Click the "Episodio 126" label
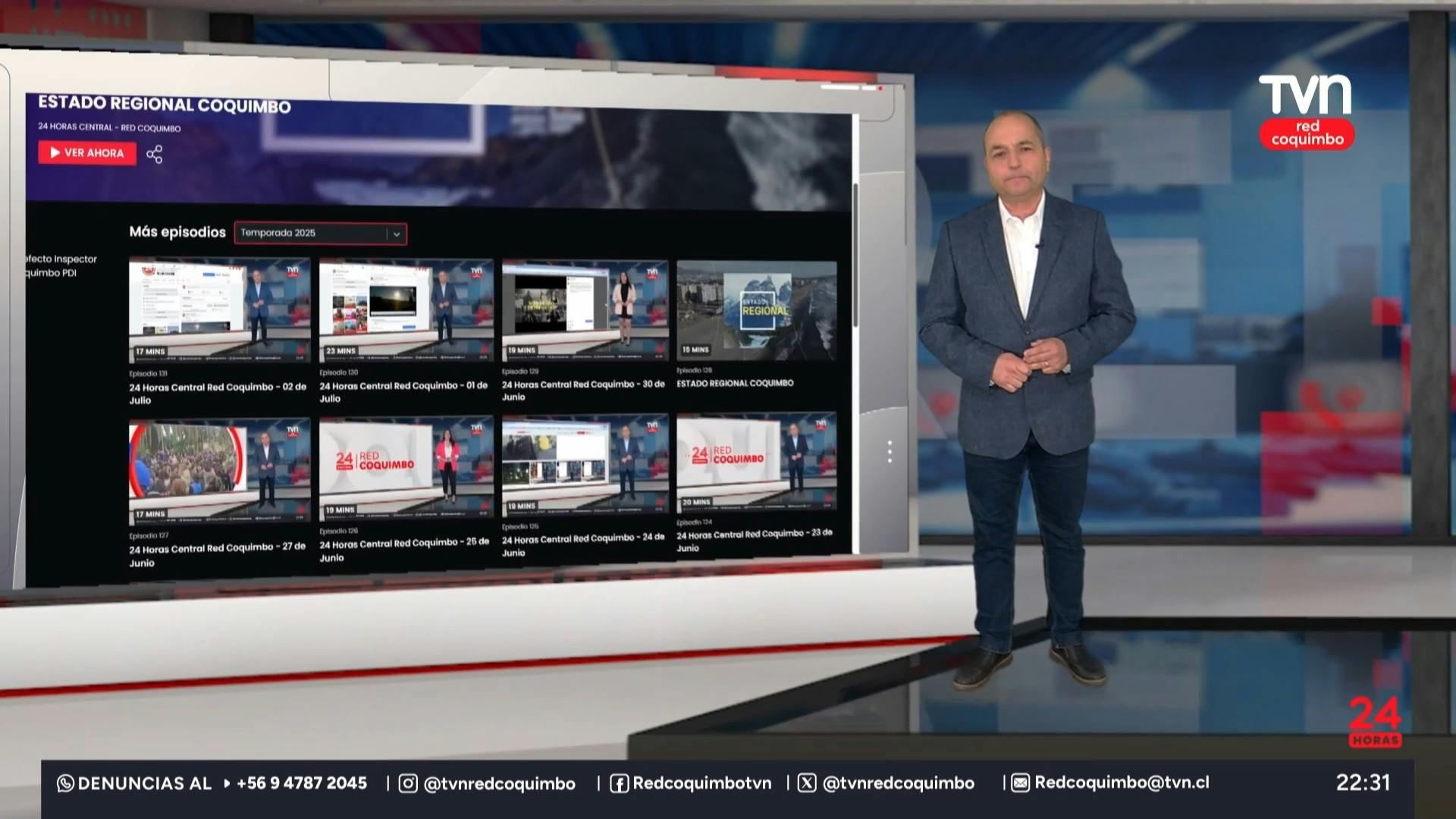1456x819 pixels. tap(338, 531)
